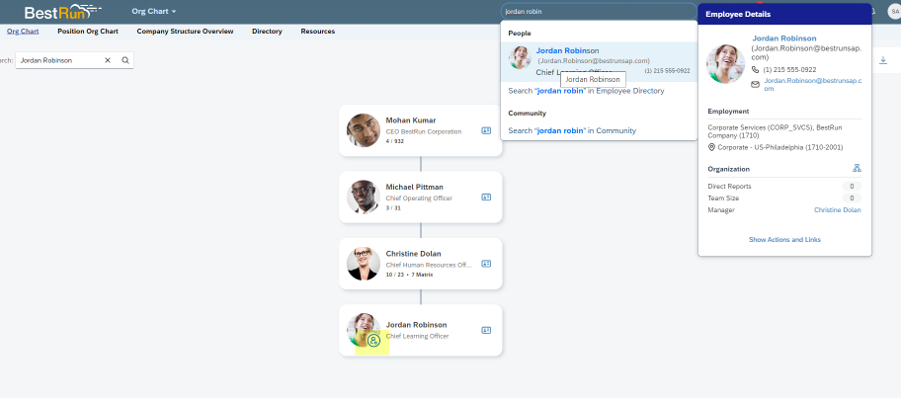
Task: Click the magnifier icon in org chart search
Action: pos(125,60)
